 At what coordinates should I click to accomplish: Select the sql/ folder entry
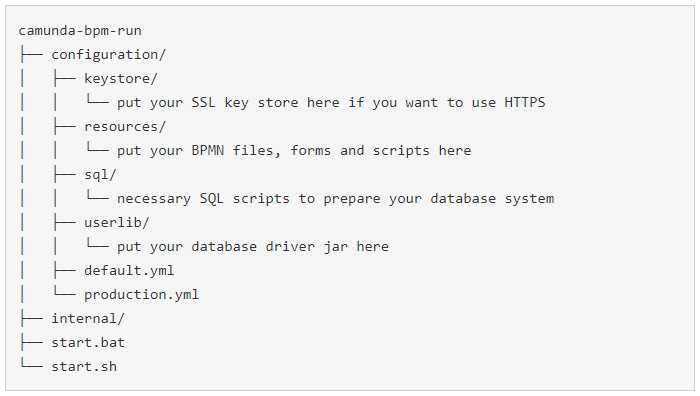[x=100, y=175]
